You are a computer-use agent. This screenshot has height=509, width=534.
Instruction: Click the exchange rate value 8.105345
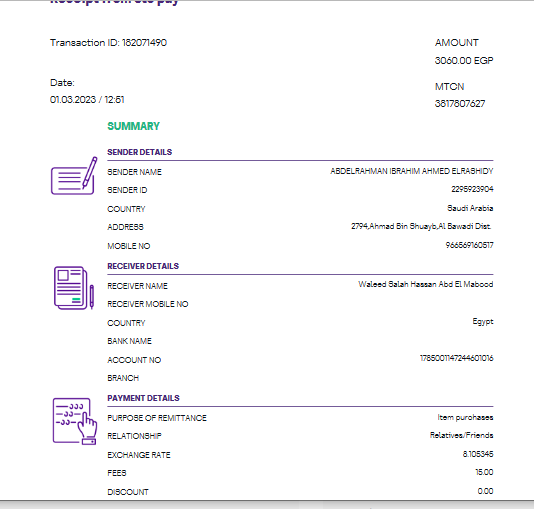pos(478,454)
